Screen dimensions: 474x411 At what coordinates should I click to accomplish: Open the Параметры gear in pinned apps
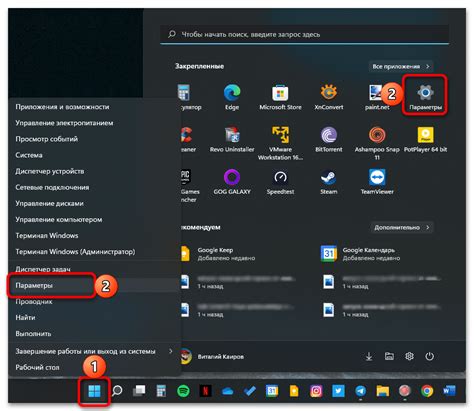click(x=425, y=97)
